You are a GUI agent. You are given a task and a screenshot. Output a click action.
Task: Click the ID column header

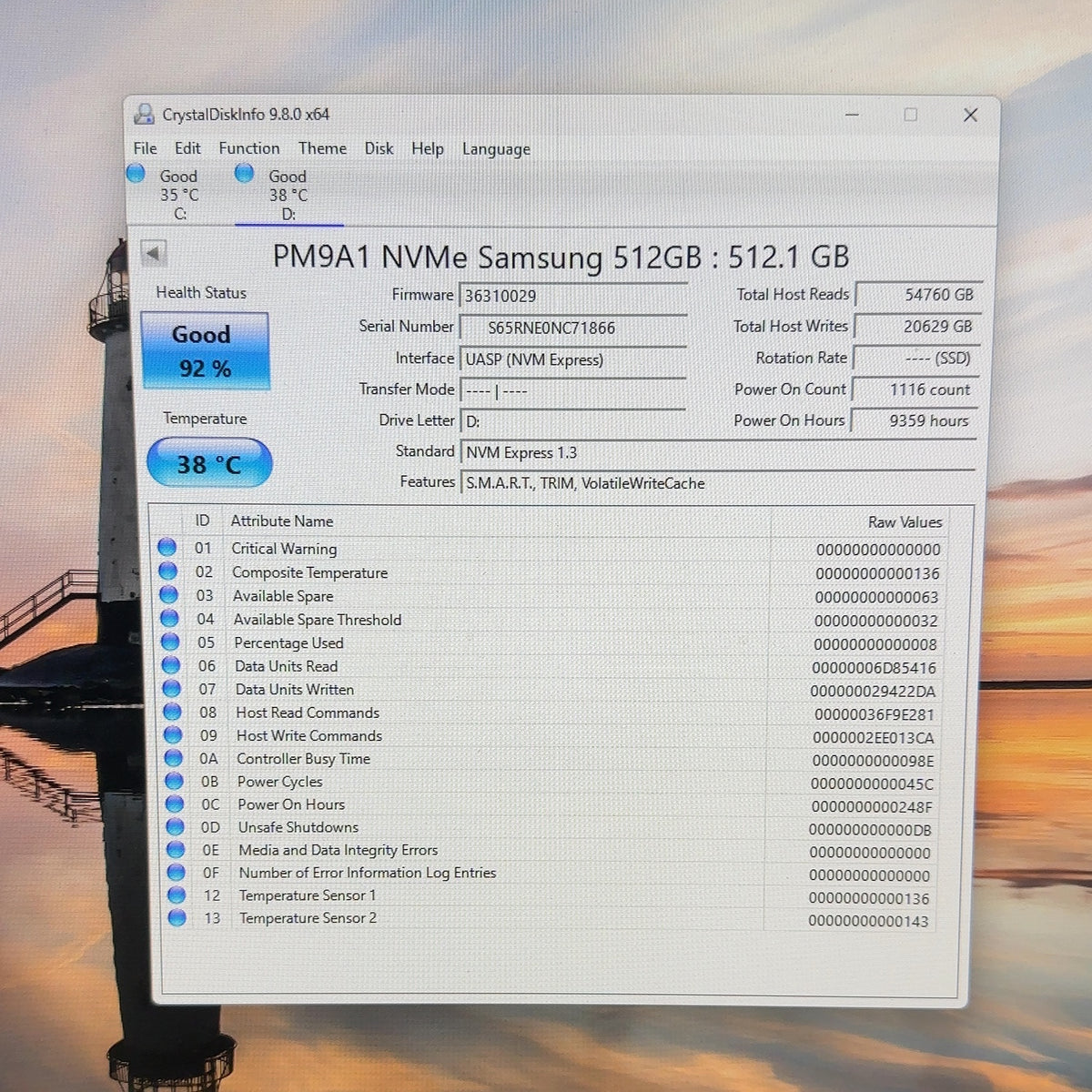pyautogui.click(x=202, y=521)
